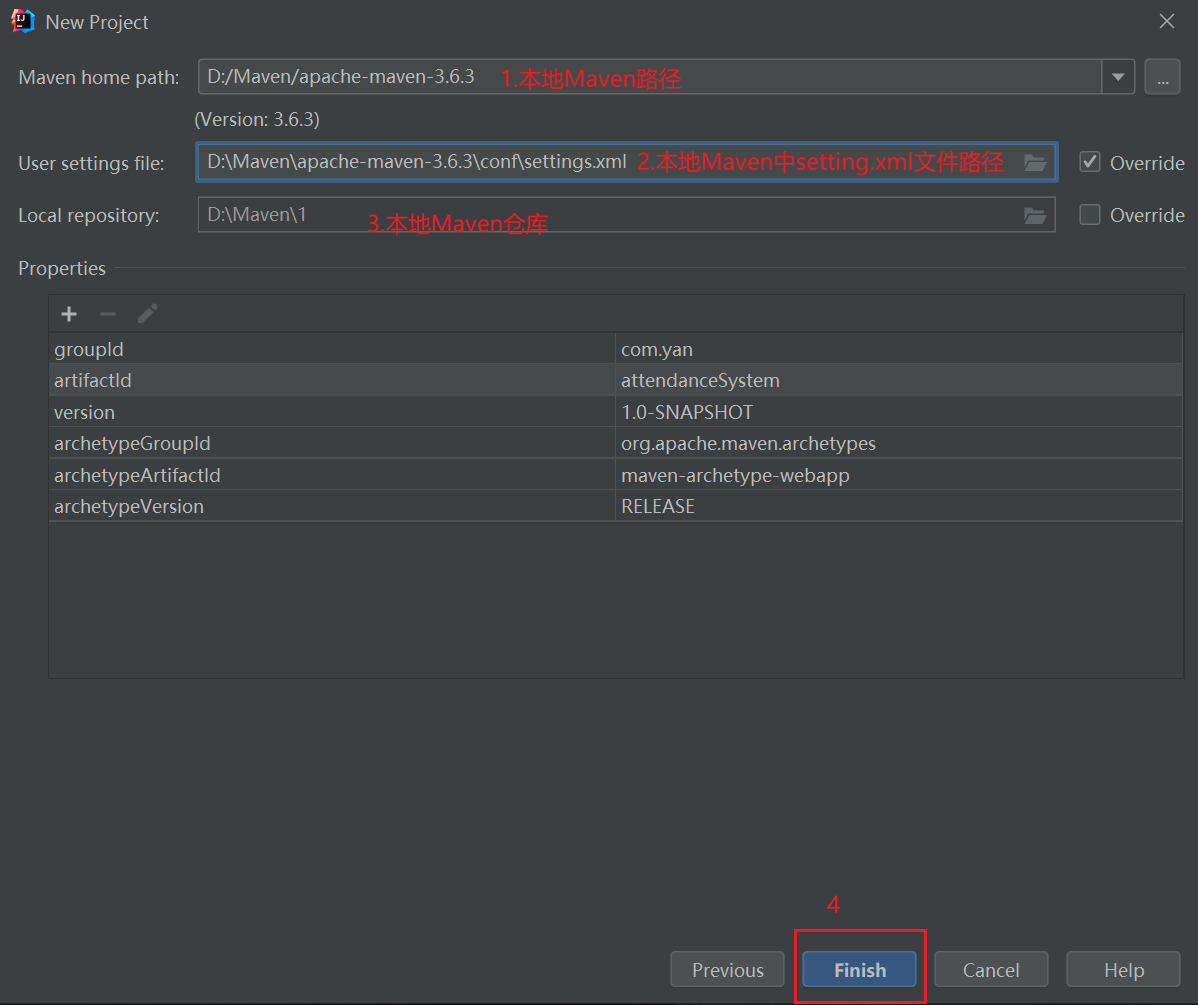Focus the Local repository path field
Viewport: 1198px width, 1005px height.
tap(627, 215)
